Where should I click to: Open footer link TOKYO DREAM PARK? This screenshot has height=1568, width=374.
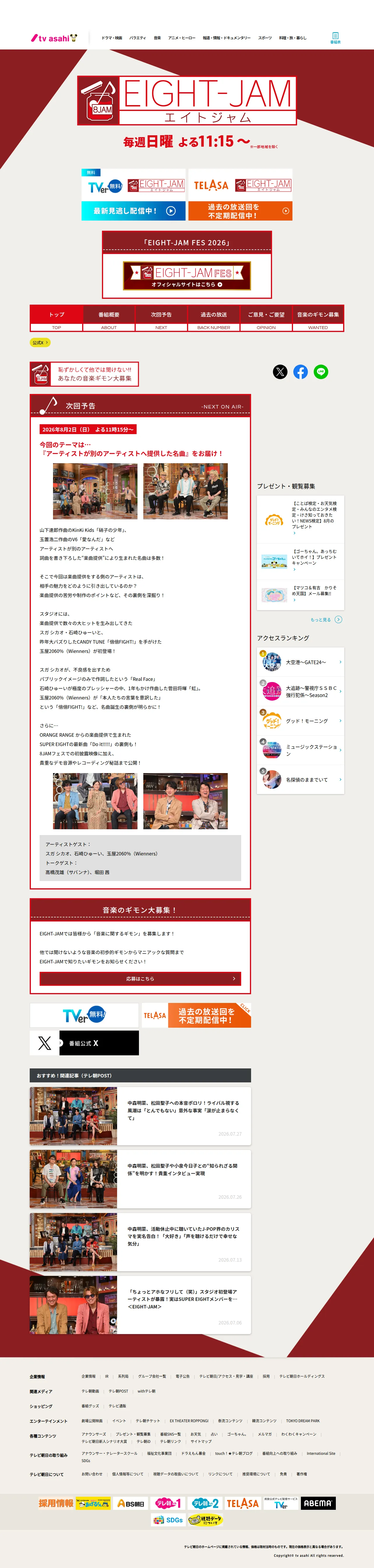pyautogui.click(x=303, y=1421)
